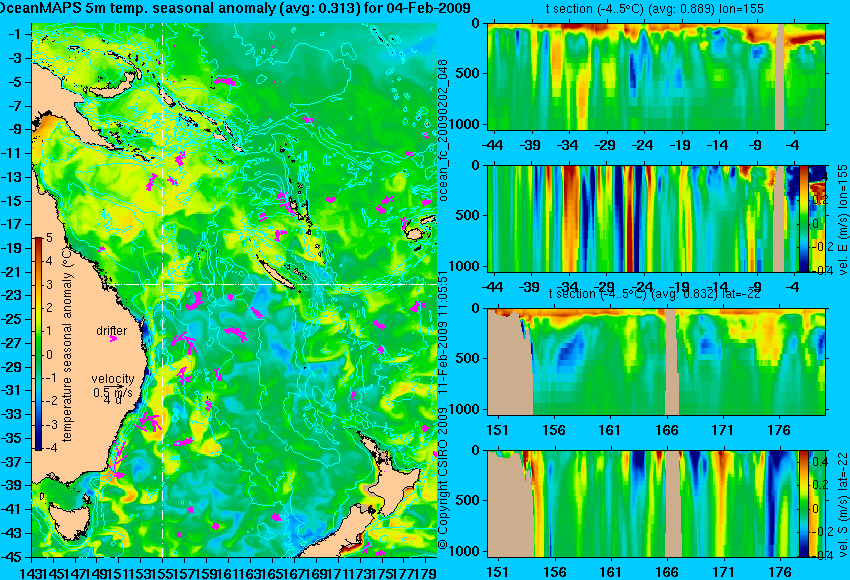Click longitude label 179 on main map axis
This screenshot has height=580, width=850.
[x=426, y=572]
